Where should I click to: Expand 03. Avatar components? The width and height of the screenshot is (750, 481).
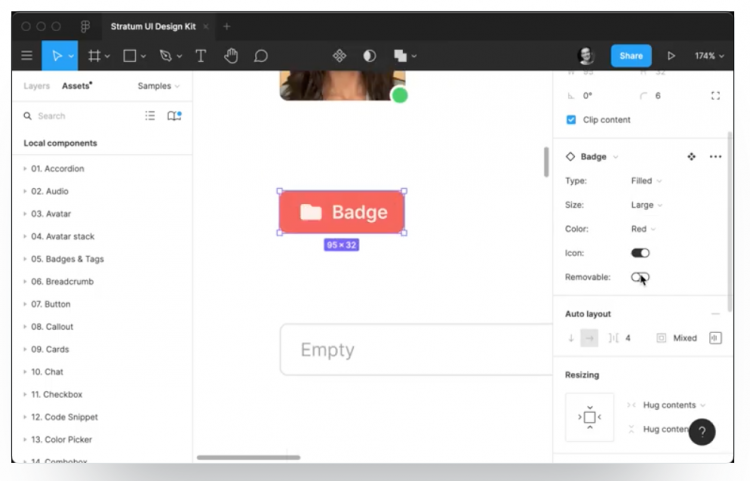point(47,214)
